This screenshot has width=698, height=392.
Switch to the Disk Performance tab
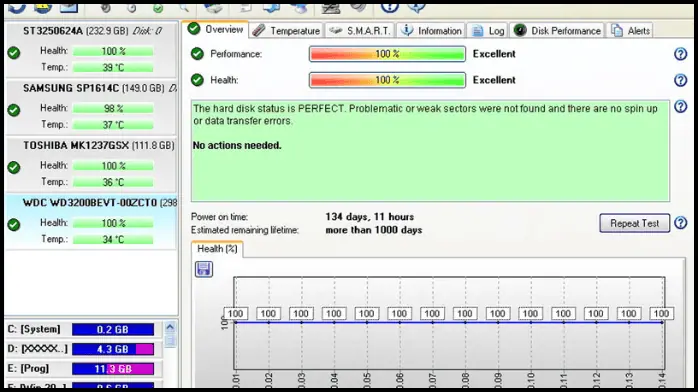coord(557,31)
